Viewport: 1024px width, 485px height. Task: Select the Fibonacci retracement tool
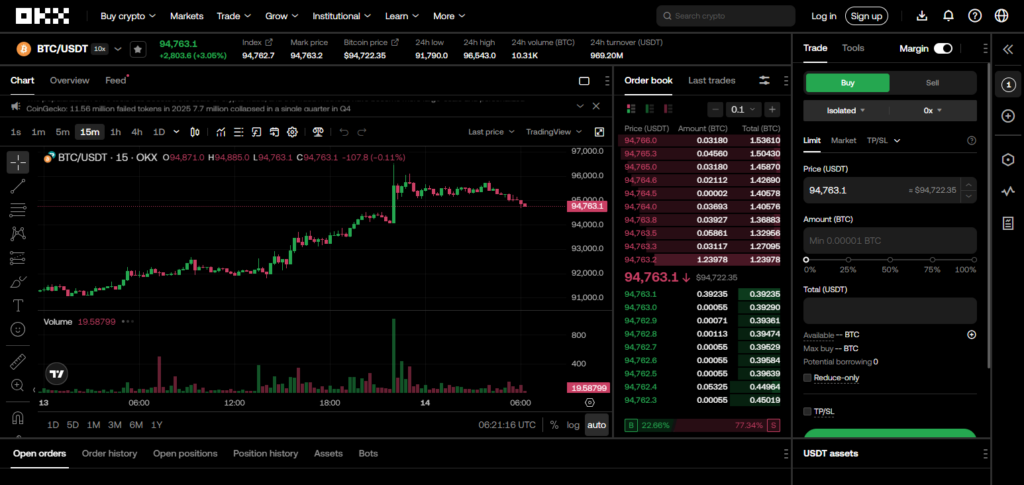pos(18,210)
